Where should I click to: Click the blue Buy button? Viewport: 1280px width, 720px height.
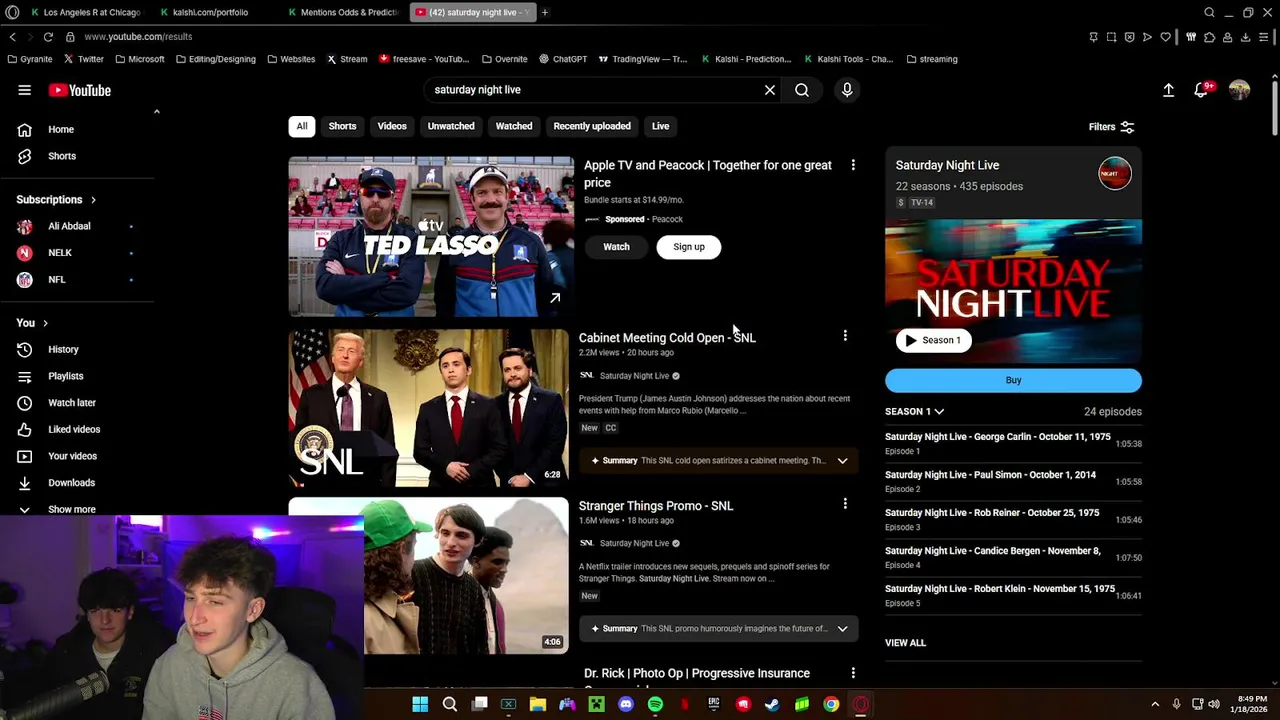(x=1013, y=380)
